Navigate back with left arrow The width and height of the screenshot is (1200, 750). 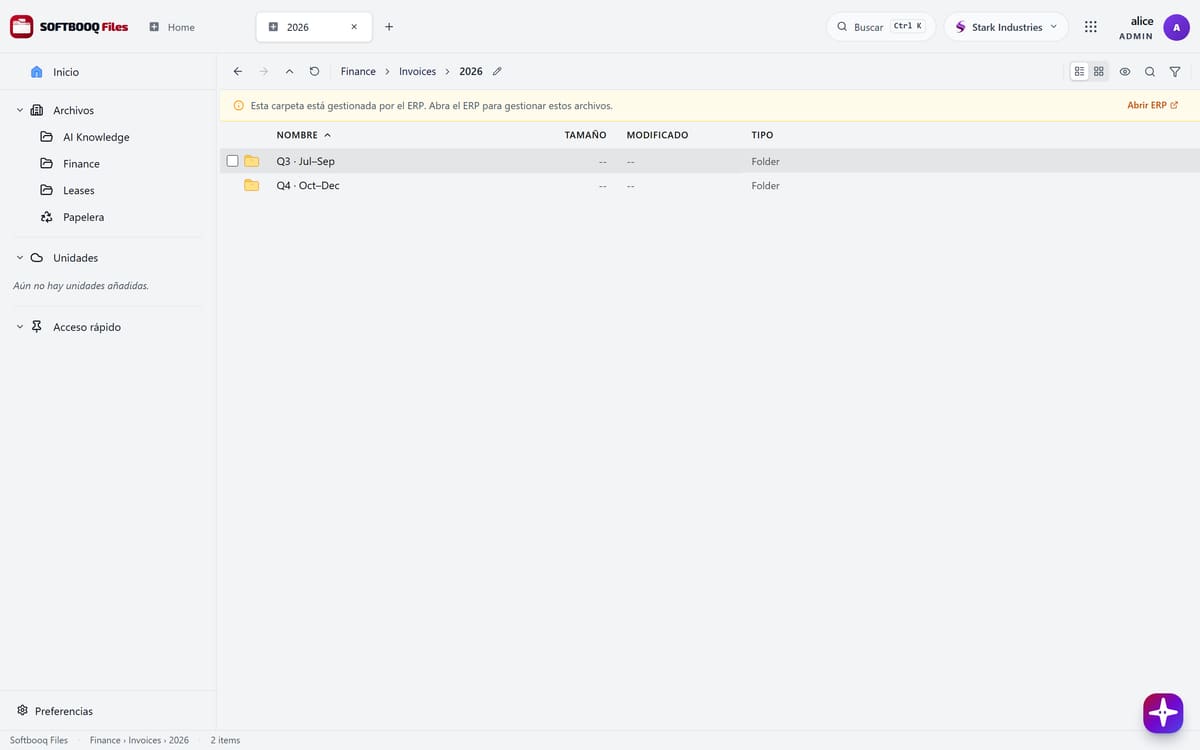[237, 72]
